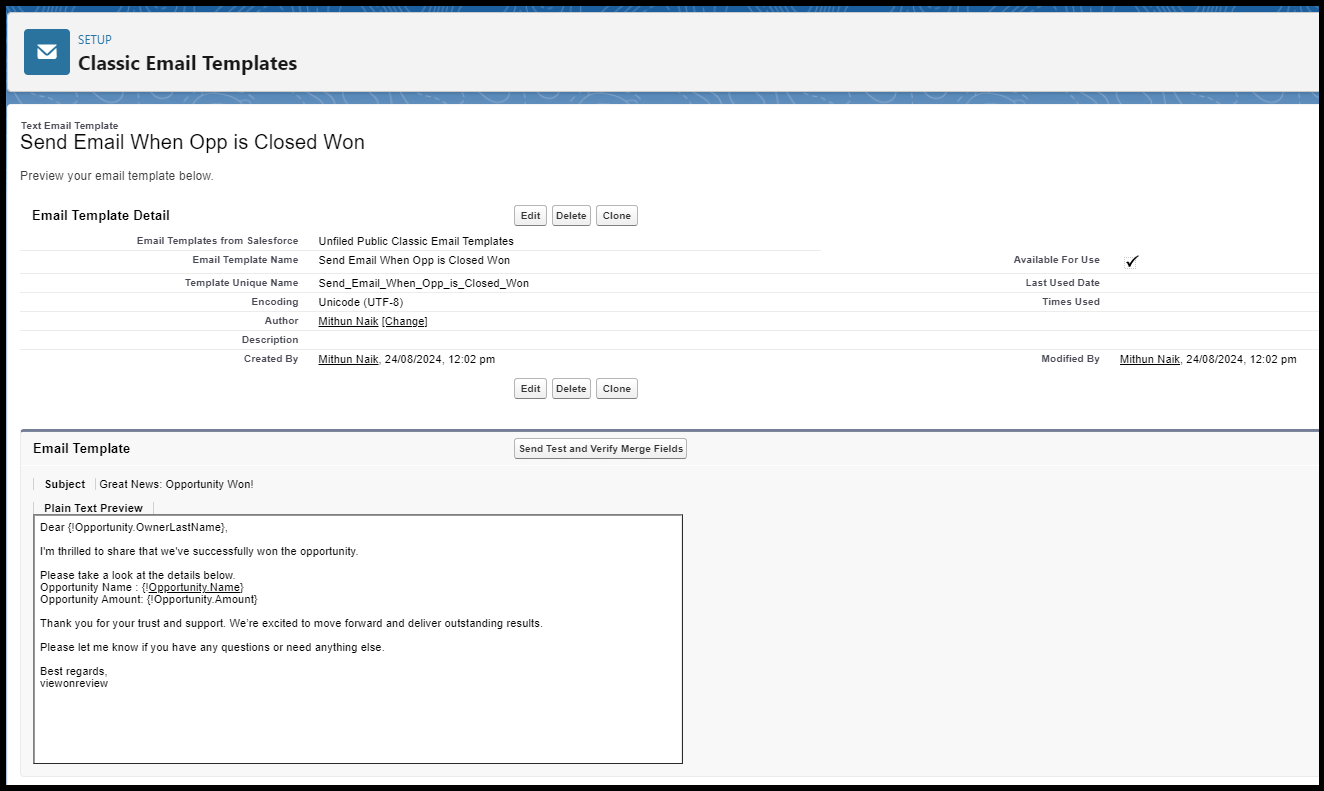Click the 'Email Template Detail' section heading
This screenshot has height=791, width=1324.
101,215
